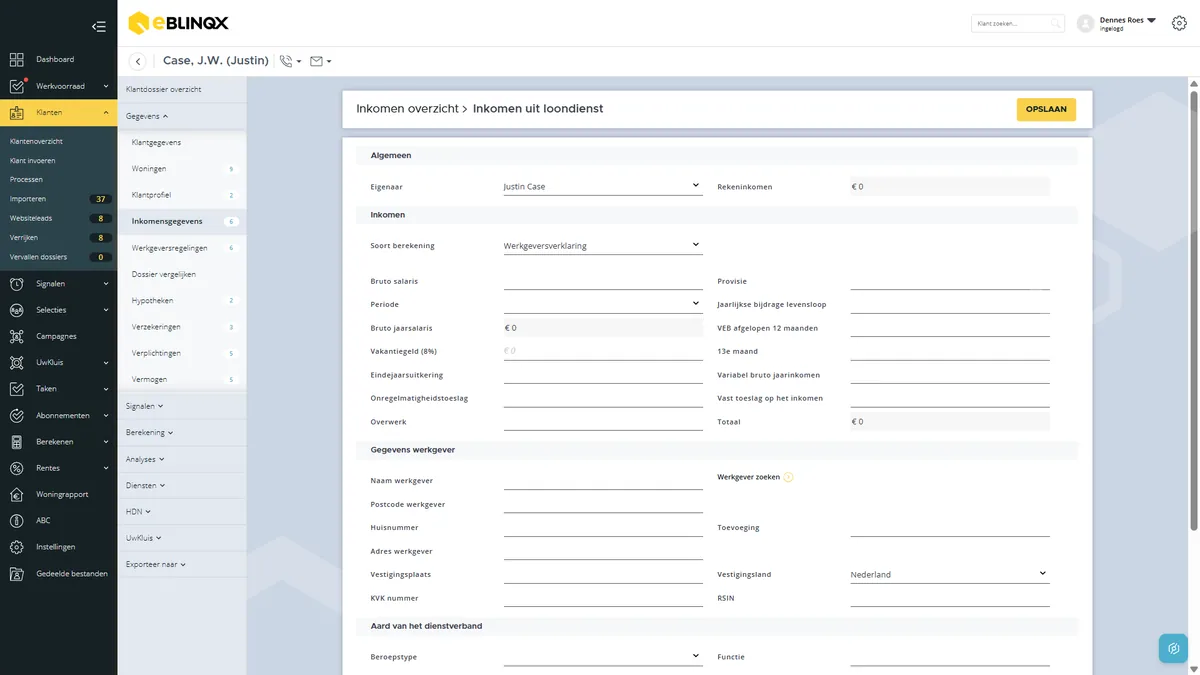Collapse the main sidebar with the arrow icon

[98, 27]
